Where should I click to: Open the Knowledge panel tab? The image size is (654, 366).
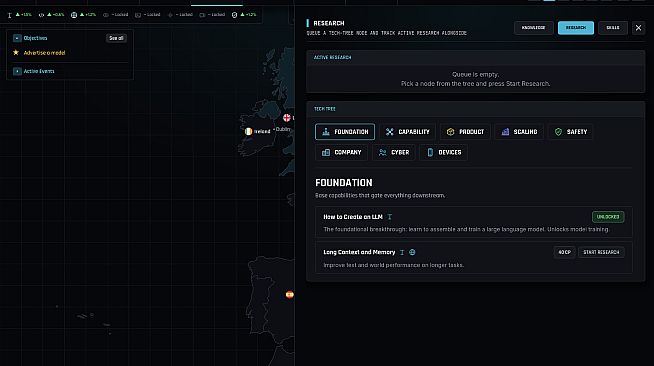[533, 28]
